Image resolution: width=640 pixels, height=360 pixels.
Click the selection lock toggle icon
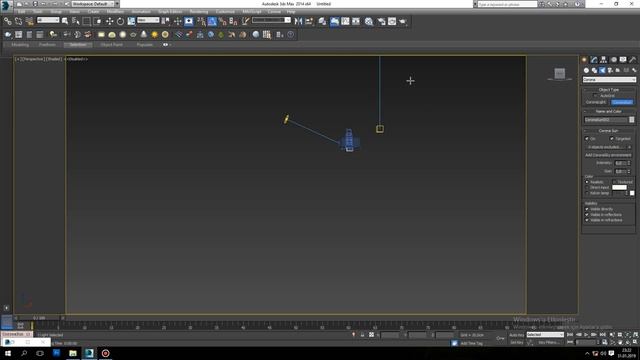click(x=362, y=335)
